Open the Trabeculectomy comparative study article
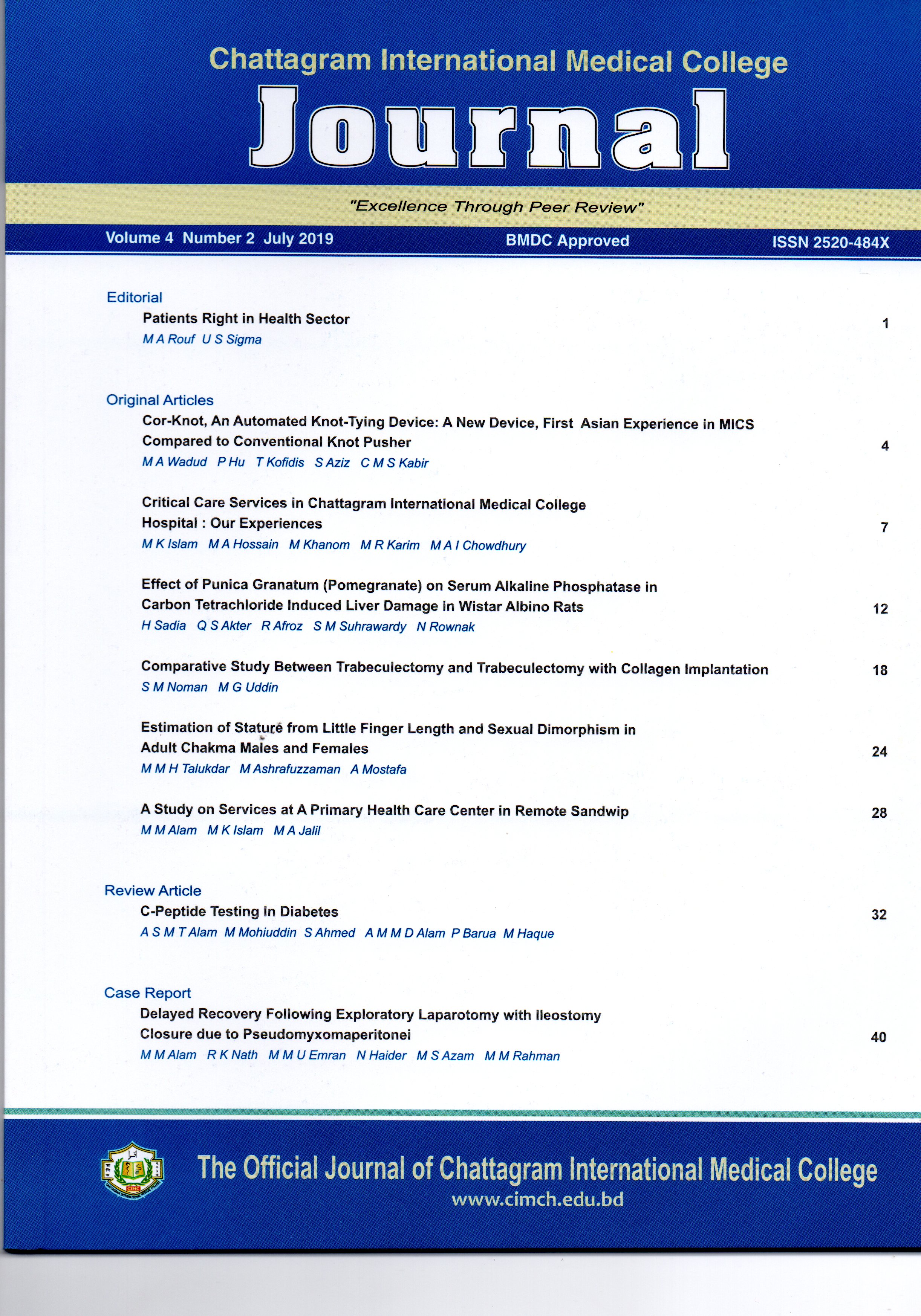921x1316 pixels. 454,668
